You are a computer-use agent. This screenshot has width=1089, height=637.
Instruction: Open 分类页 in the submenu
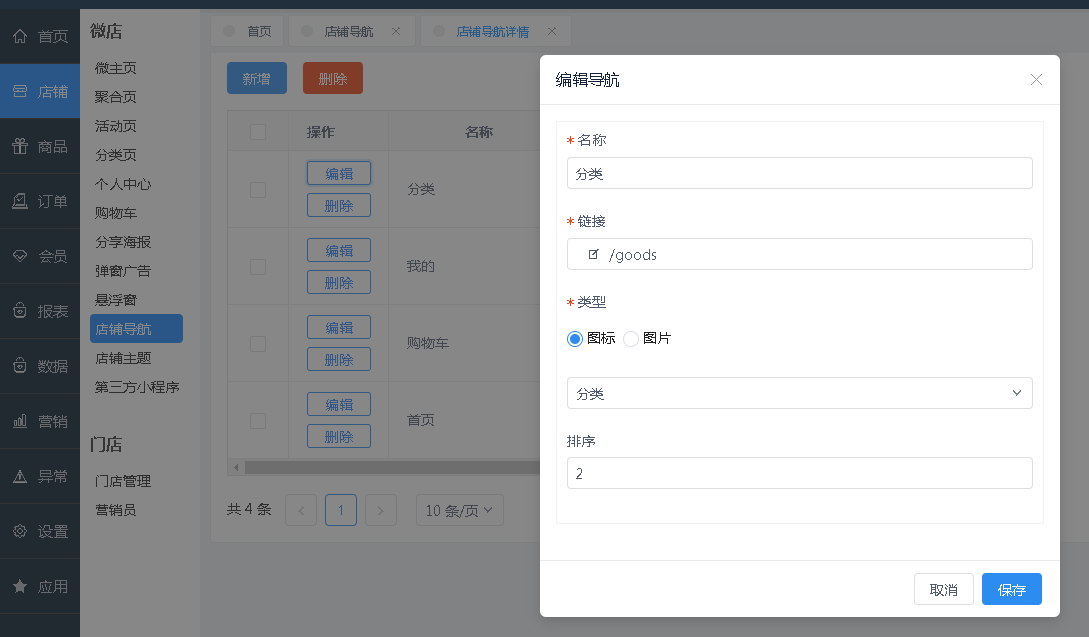point(115,155)
